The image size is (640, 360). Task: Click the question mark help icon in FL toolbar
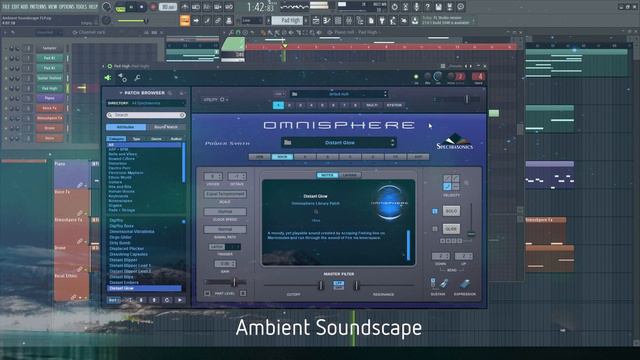[427, 7]
